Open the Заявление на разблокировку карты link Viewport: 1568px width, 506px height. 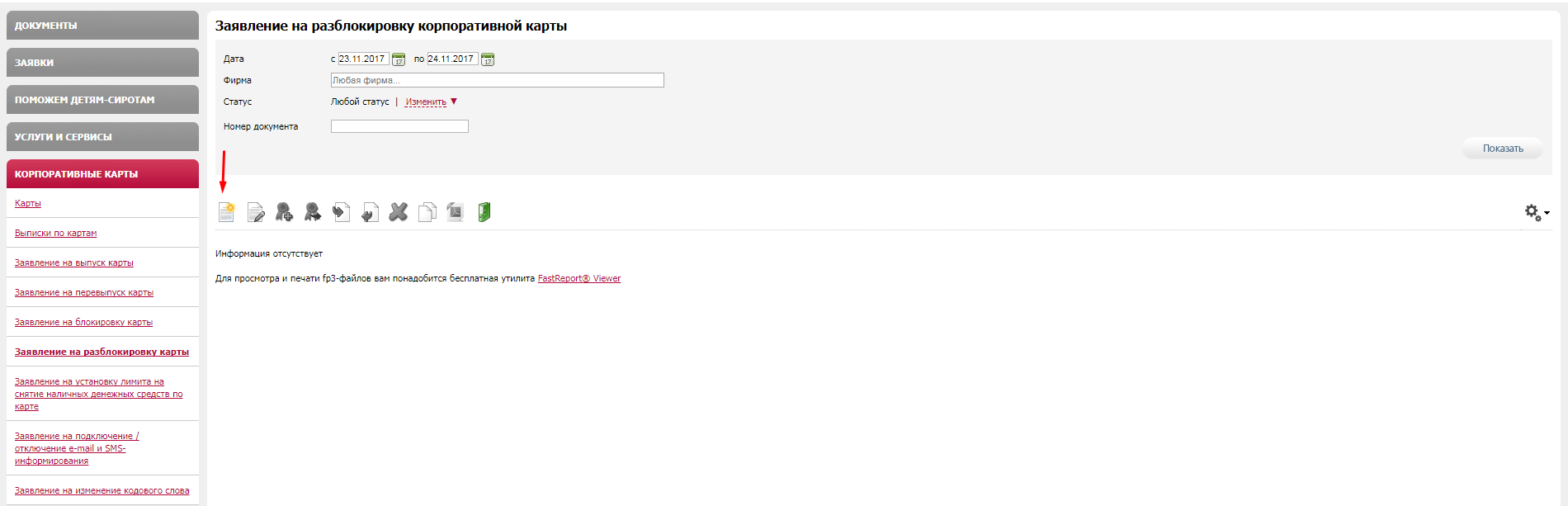pos(102,352)
